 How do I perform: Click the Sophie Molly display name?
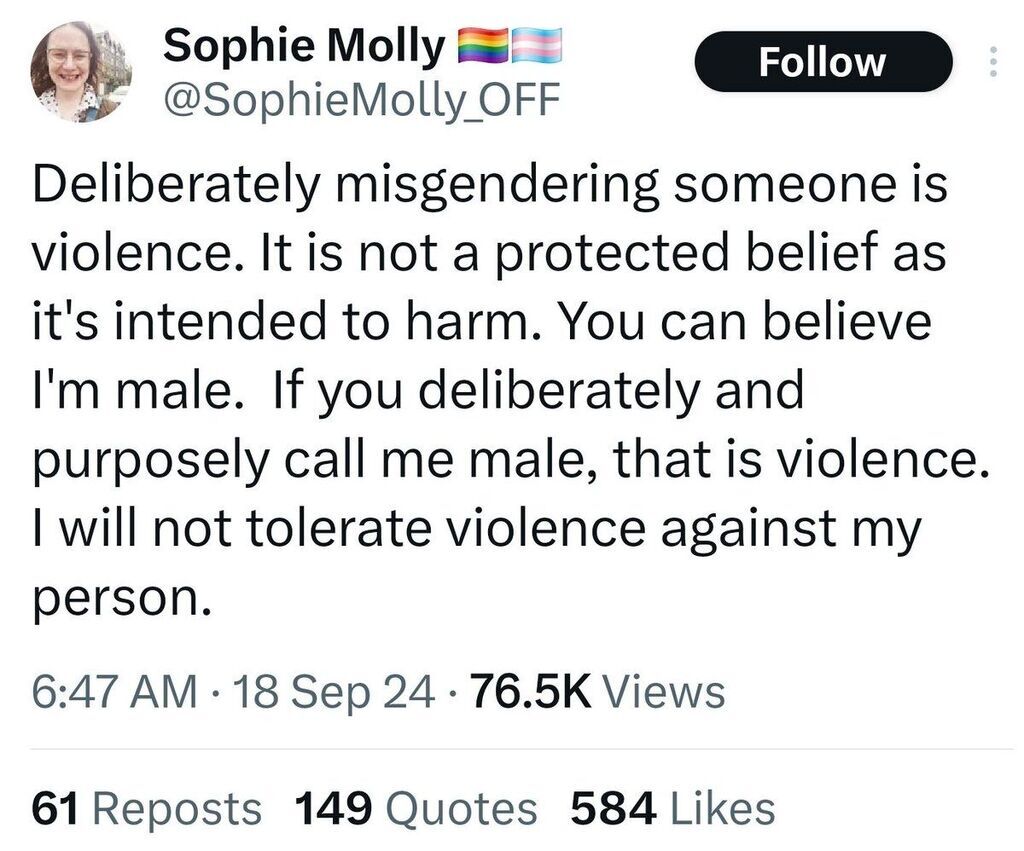303,45
